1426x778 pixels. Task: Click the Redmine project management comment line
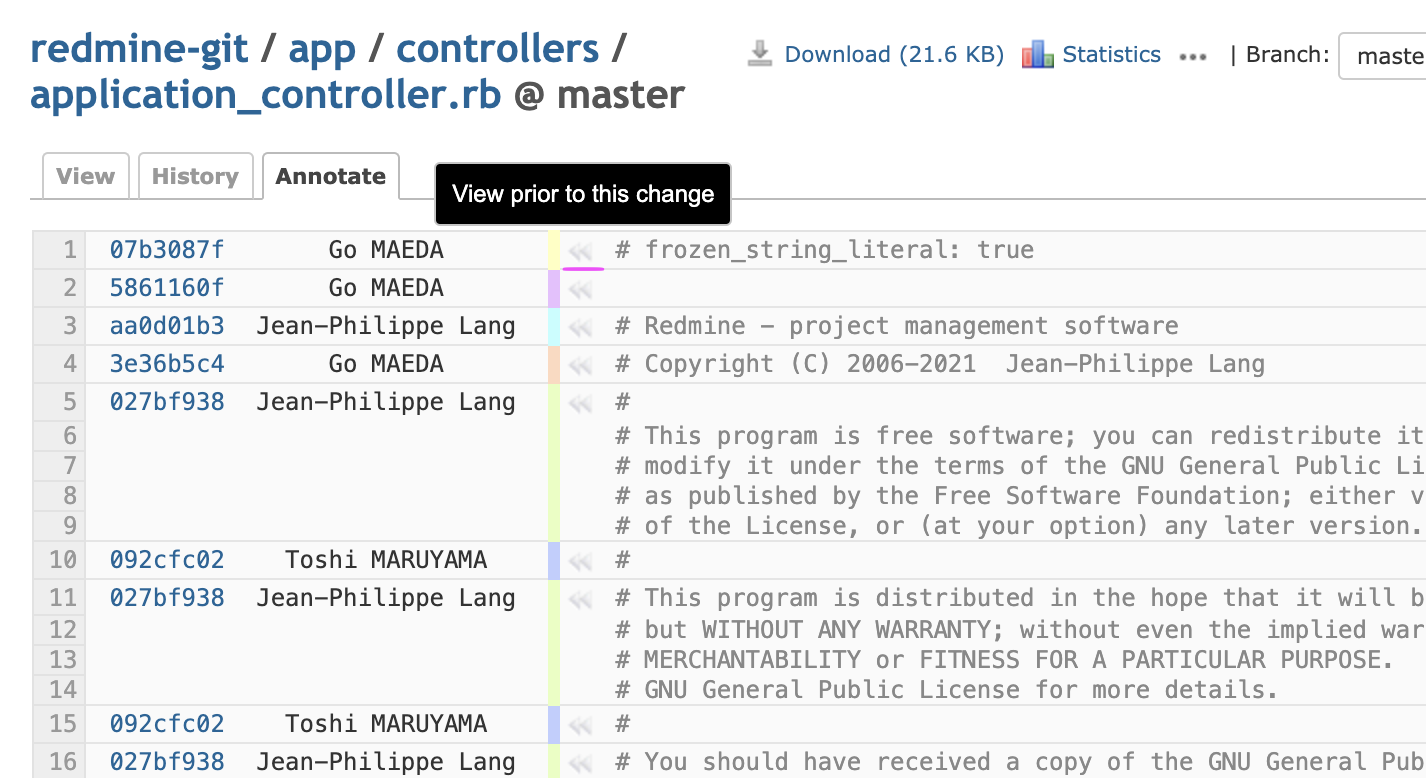click(897, 326)
